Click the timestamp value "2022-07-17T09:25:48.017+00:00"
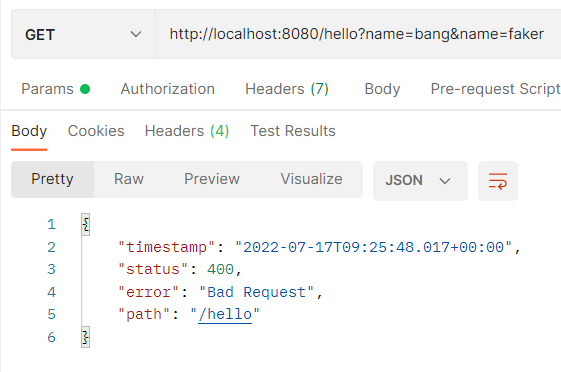This screenshot has height=372, width=561. pos(374,247)
